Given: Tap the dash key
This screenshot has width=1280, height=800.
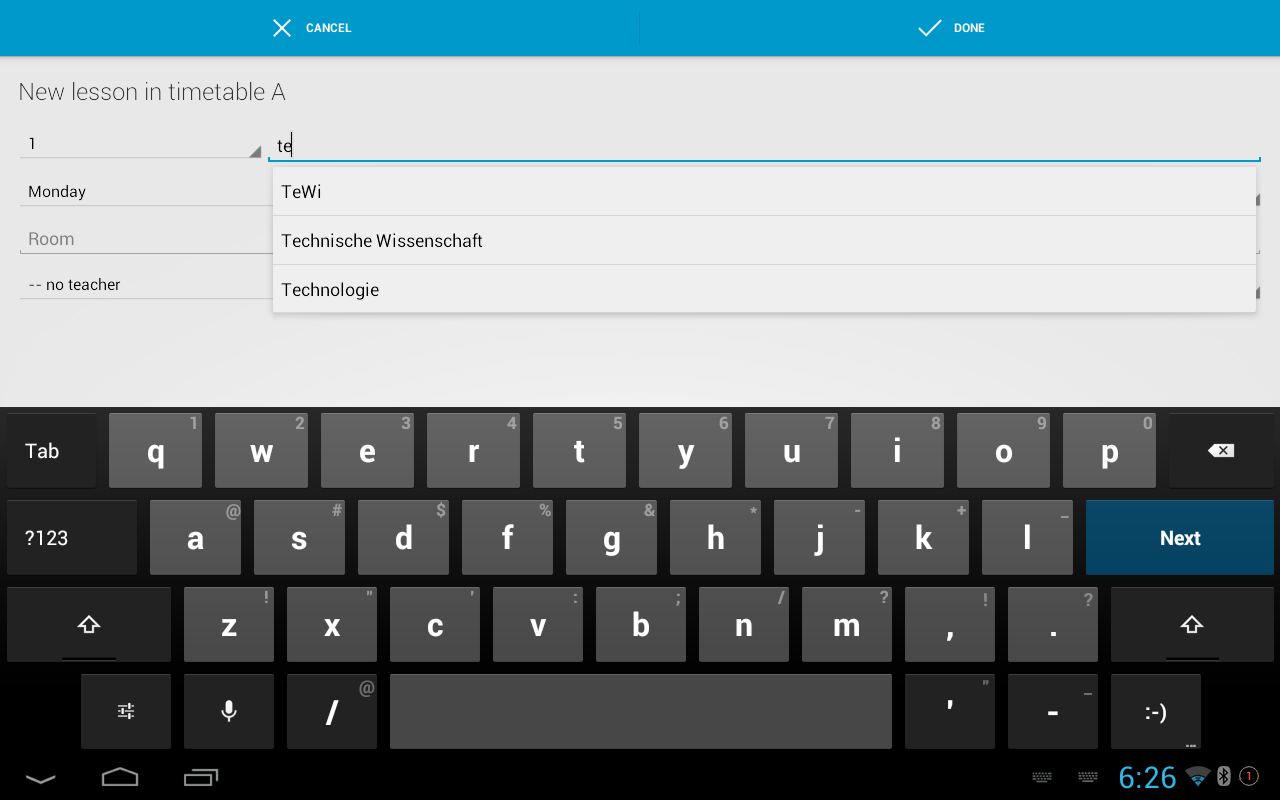Looking at the screenshot, I should tap(1053, 711).
